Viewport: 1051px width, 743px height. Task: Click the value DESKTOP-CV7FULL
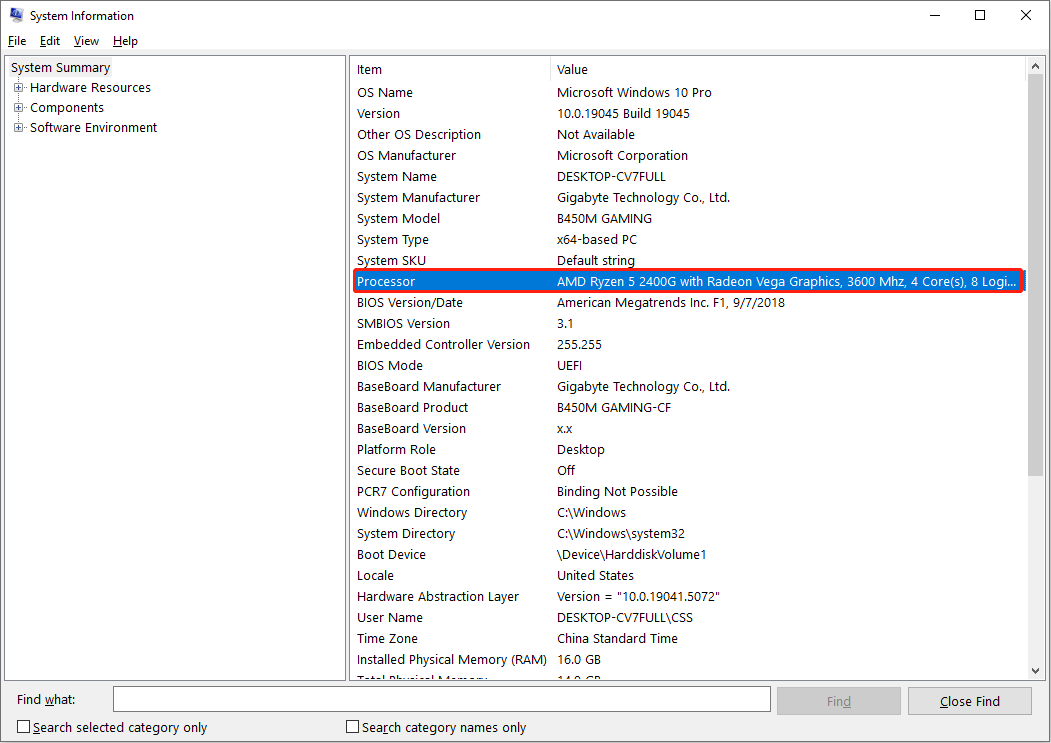coord(611,176)
